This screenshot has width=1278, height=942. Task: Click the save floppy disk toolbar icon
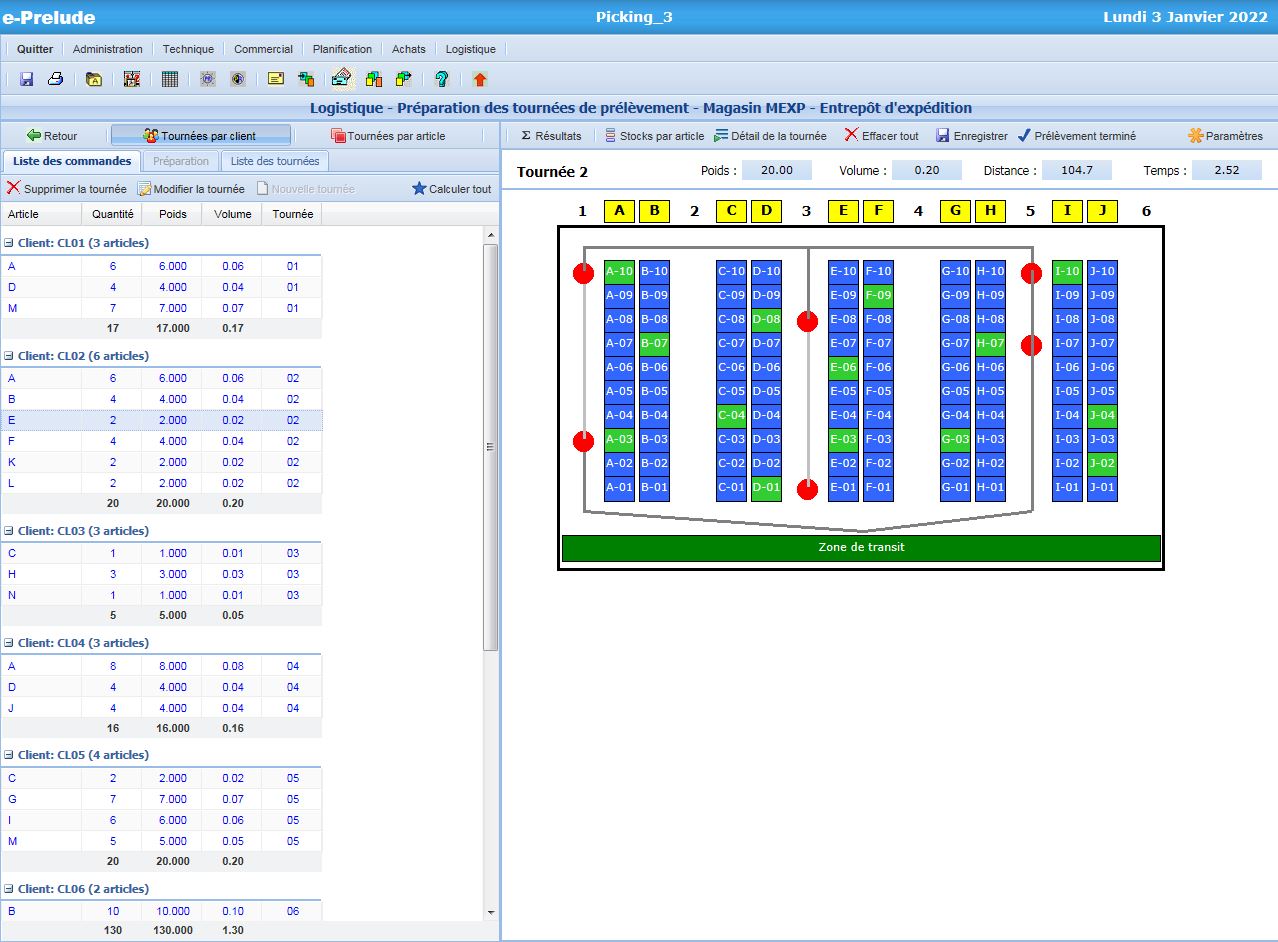click(27, 79)
